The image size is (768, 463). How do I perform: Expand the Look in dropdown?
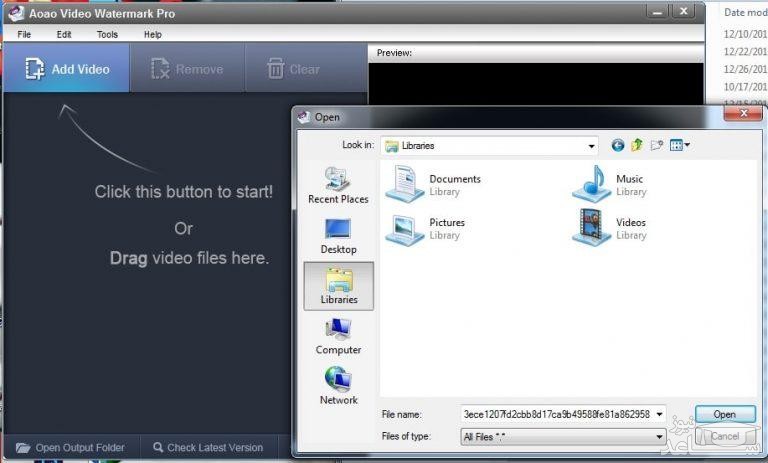592,146
